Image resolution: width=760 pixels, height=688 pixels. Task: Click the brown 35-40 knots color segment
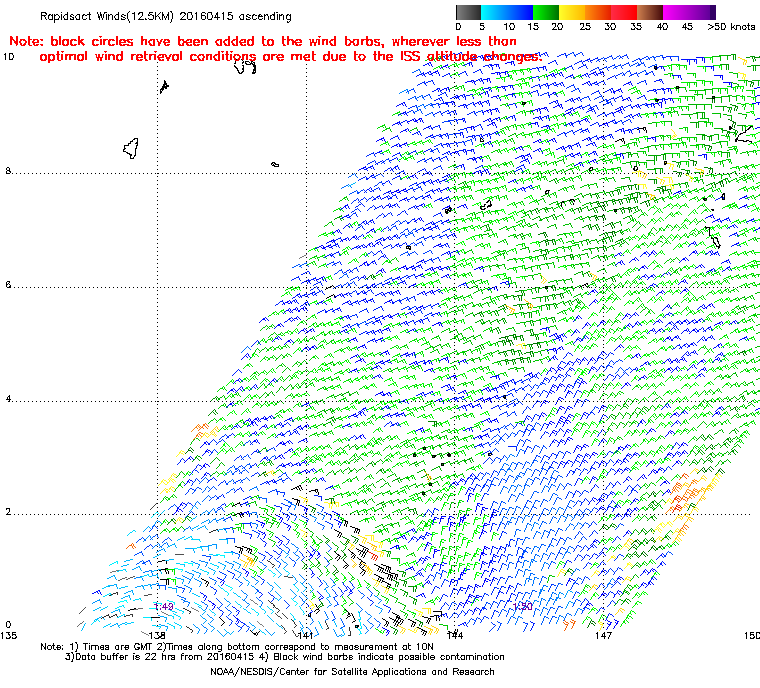(x=650, y=12)
